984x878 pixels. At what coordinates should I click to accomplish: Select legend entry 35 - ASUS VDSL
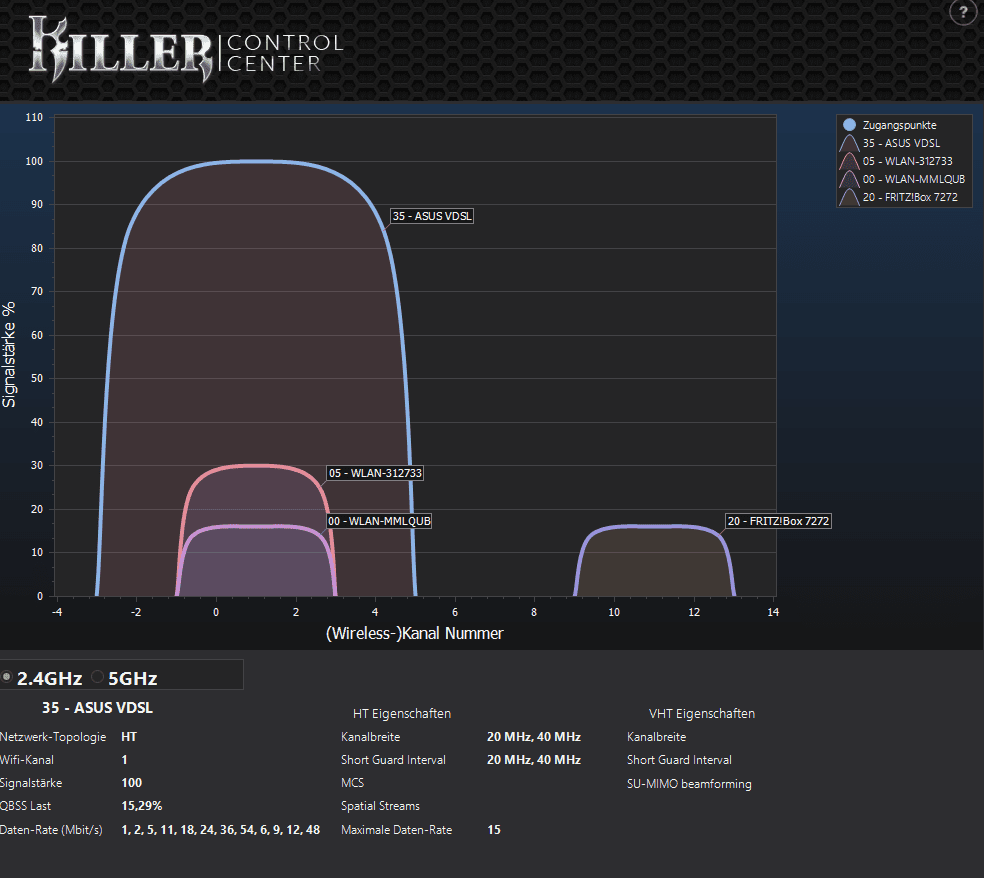click(901, 143)
